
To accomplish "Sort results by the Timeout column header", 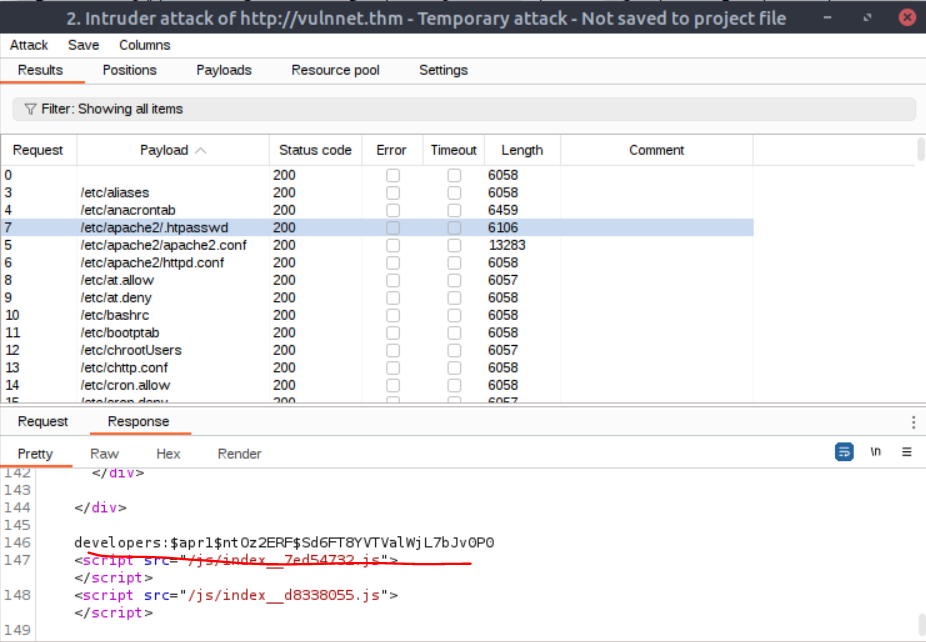I will 454,151.
